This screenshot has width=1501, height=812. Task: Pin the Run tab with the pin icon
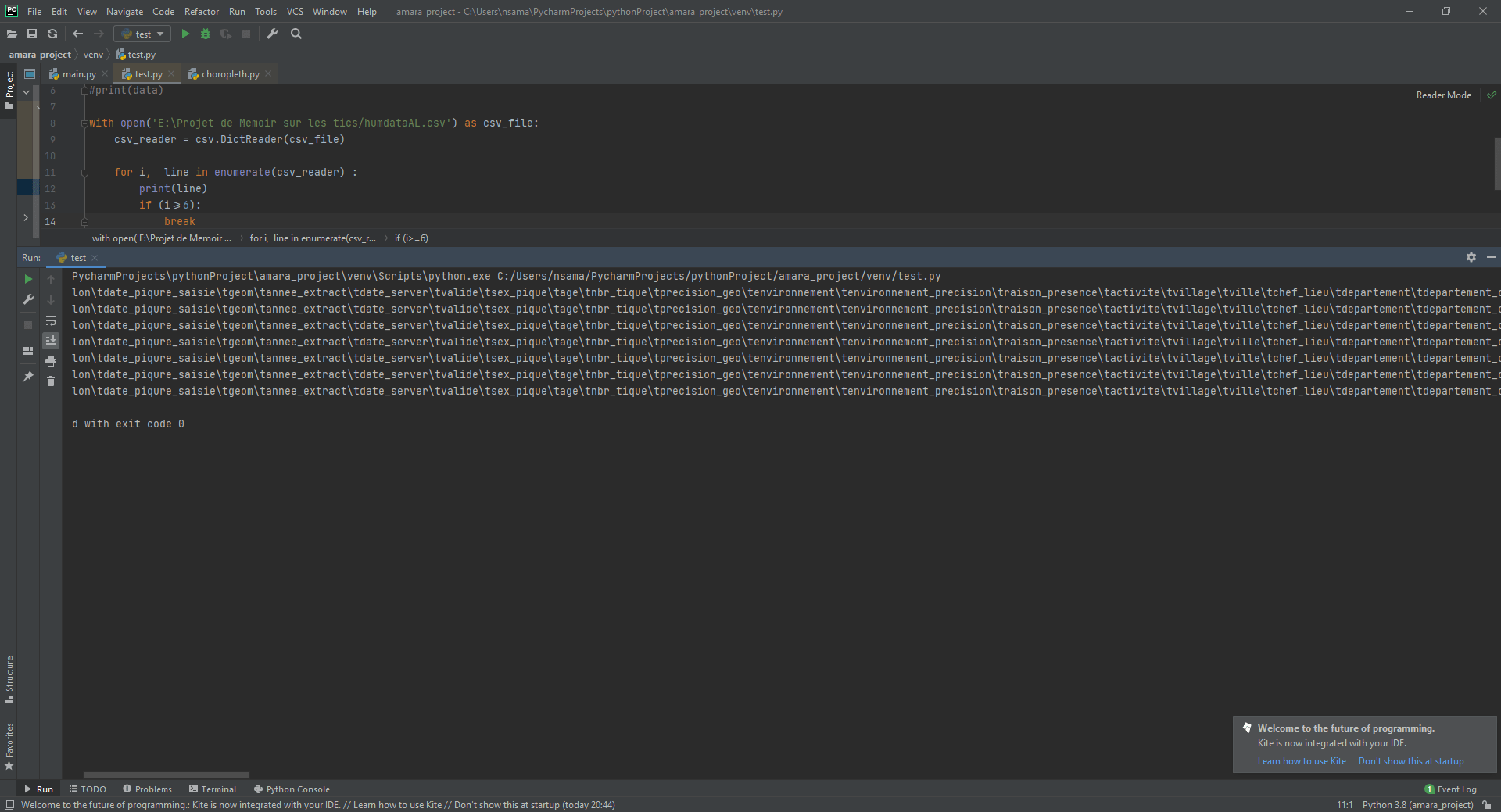click(x=28, y=377)
